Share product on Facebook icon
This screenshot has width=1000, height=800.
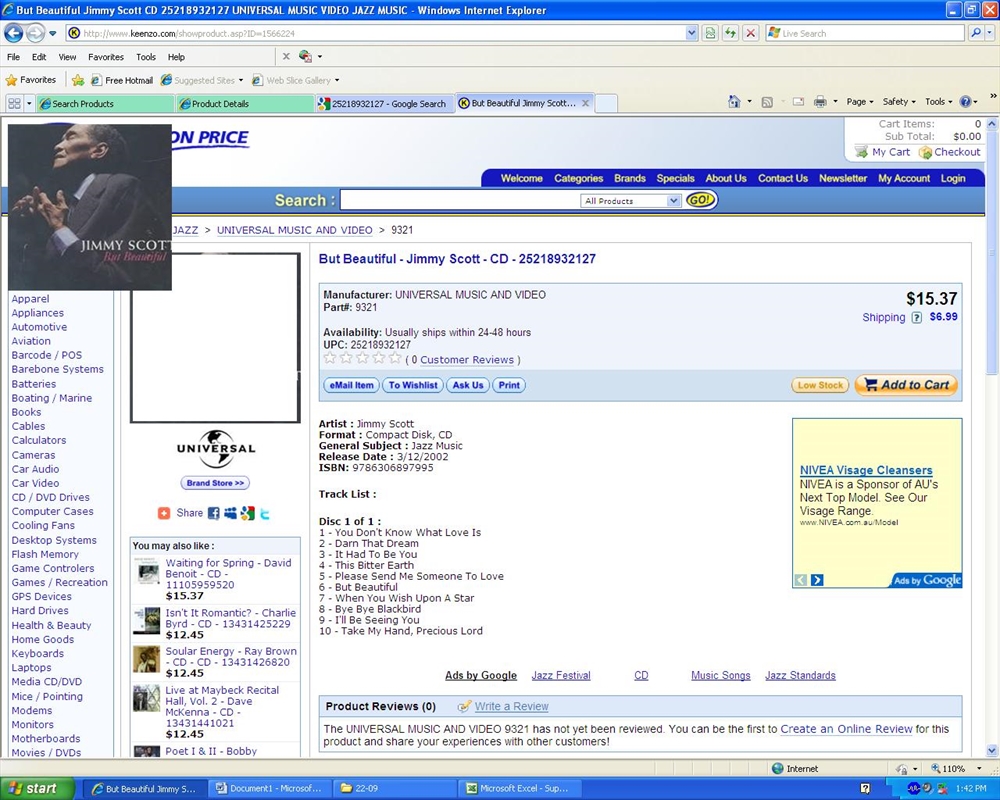(x=213, y=513)
